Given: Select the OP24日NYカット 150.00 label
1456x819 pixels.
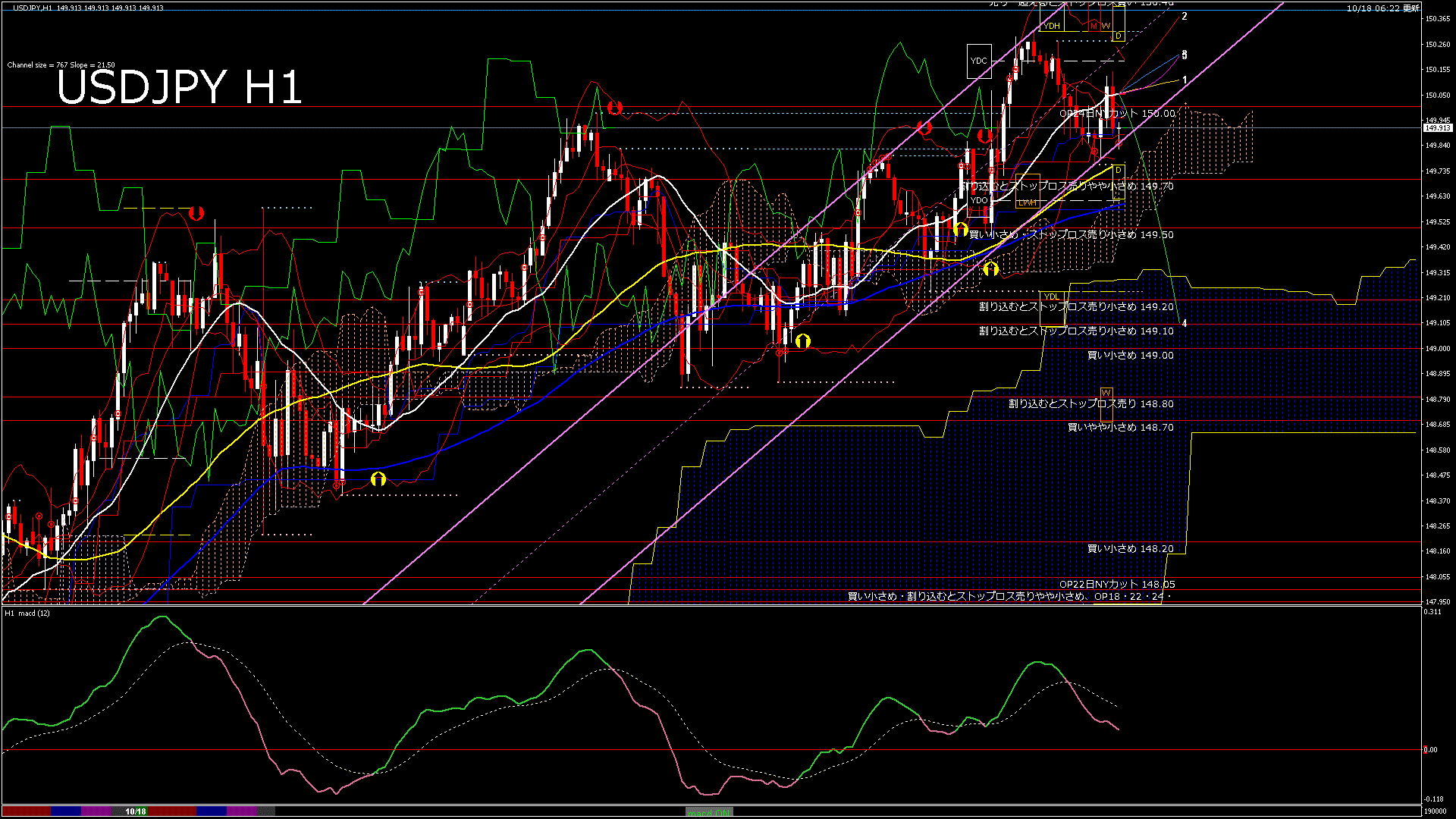Looking at the screenshot, I should tap(1116, 114).
